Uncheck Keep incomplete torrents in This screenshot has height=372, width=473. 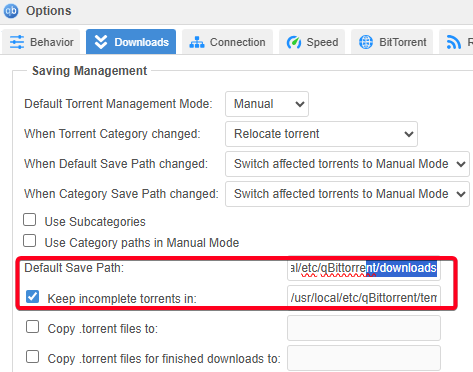pos(32,296)
